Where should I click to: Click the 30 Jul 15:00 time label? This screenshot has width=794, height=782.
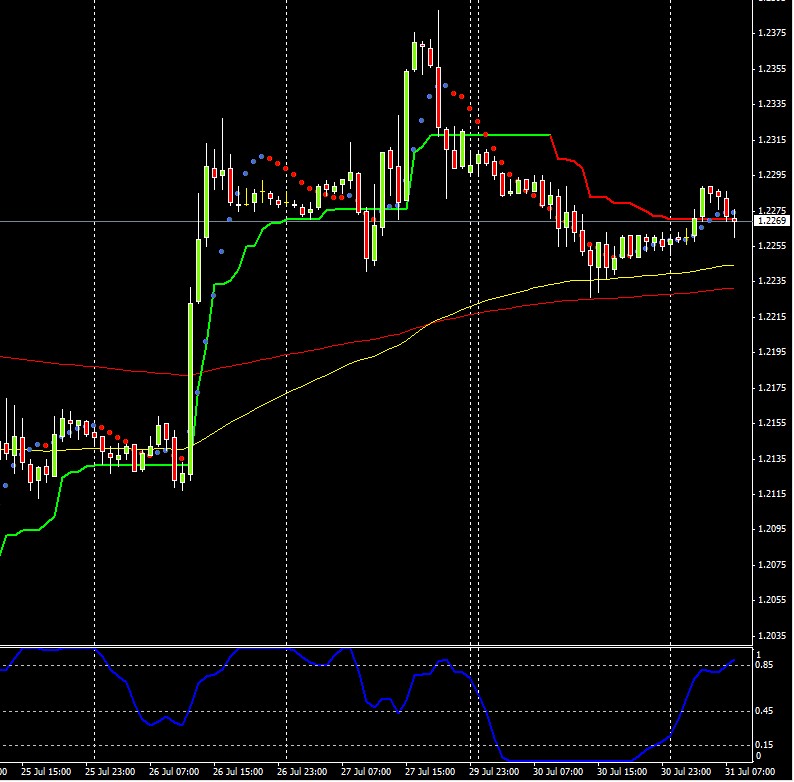[x=622, y=772]
